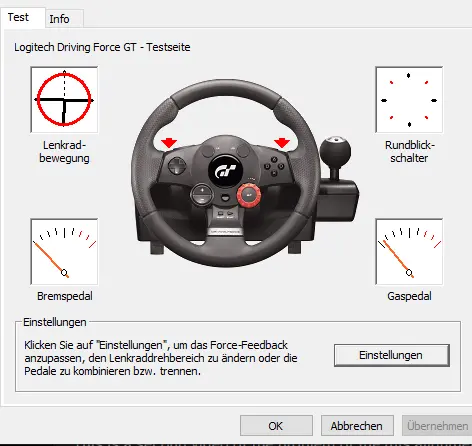Confirm with the OK button
Image resolution: width=472 pixels, height=446 pixels.
[x=276, y=426]
